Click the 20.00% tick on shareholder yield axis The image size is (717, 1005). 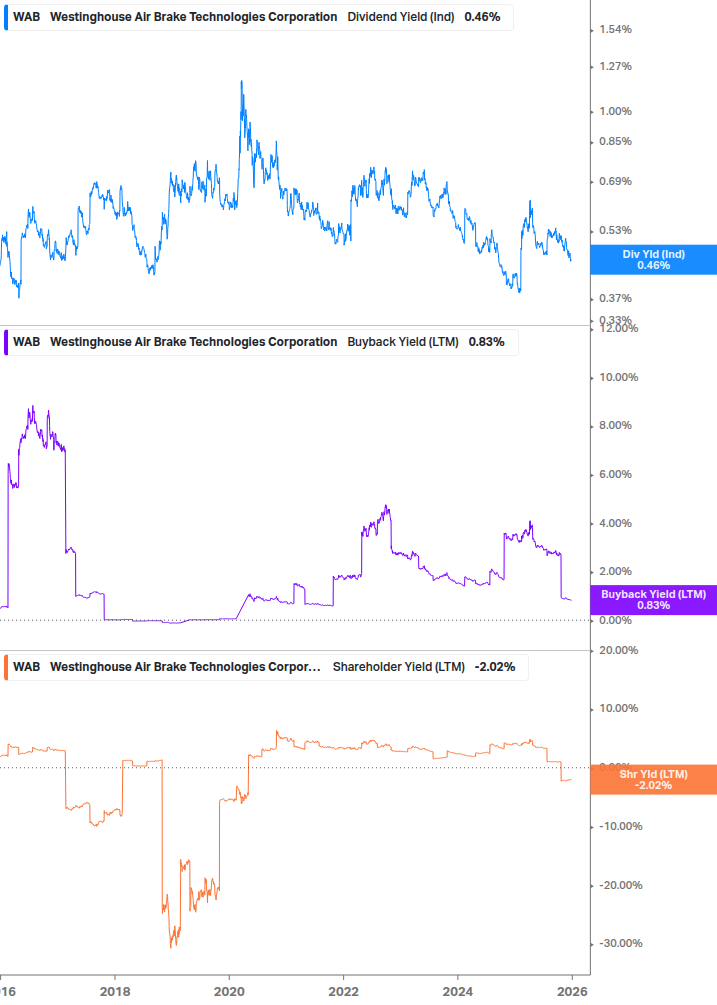[x=618, y=651]
